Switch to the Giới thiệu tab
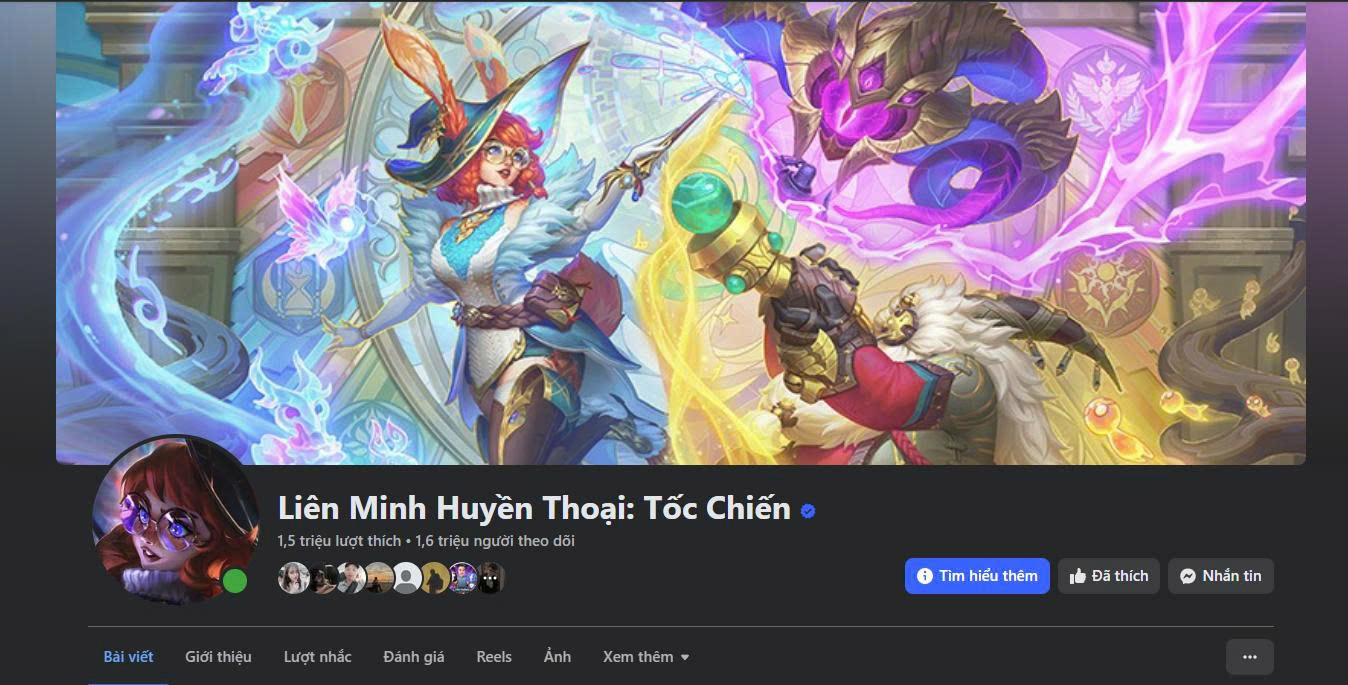The width and height of the screenshot is (1348, 685). click(x=218, y=657)
